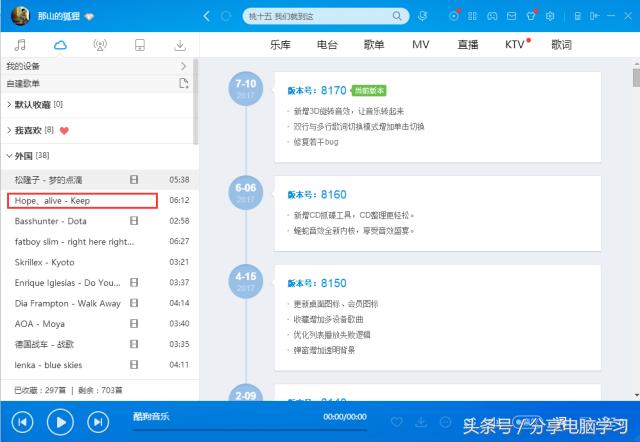This screenshot has width=640, height=442.
Task: Click MV icon on Dia Frampton row
Action: tap(134, 303)
